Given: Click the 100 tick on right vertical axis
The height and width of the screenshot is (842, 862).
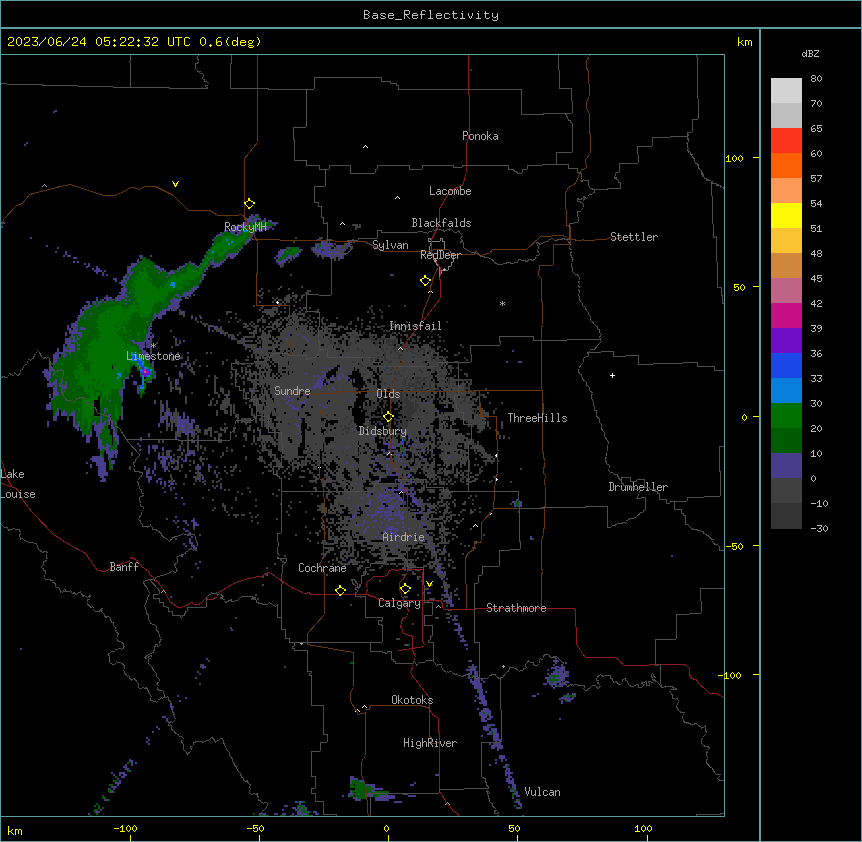Looking at the screenshot, I should click(734, 158).
